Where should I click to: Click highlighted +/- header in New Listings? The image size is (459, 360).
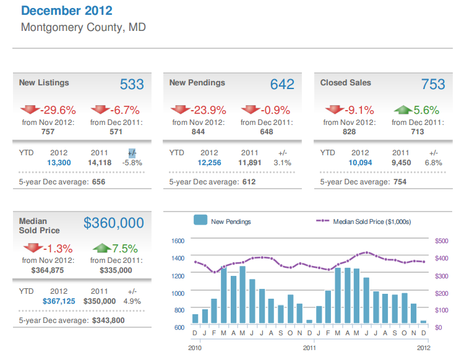(132, 153)
